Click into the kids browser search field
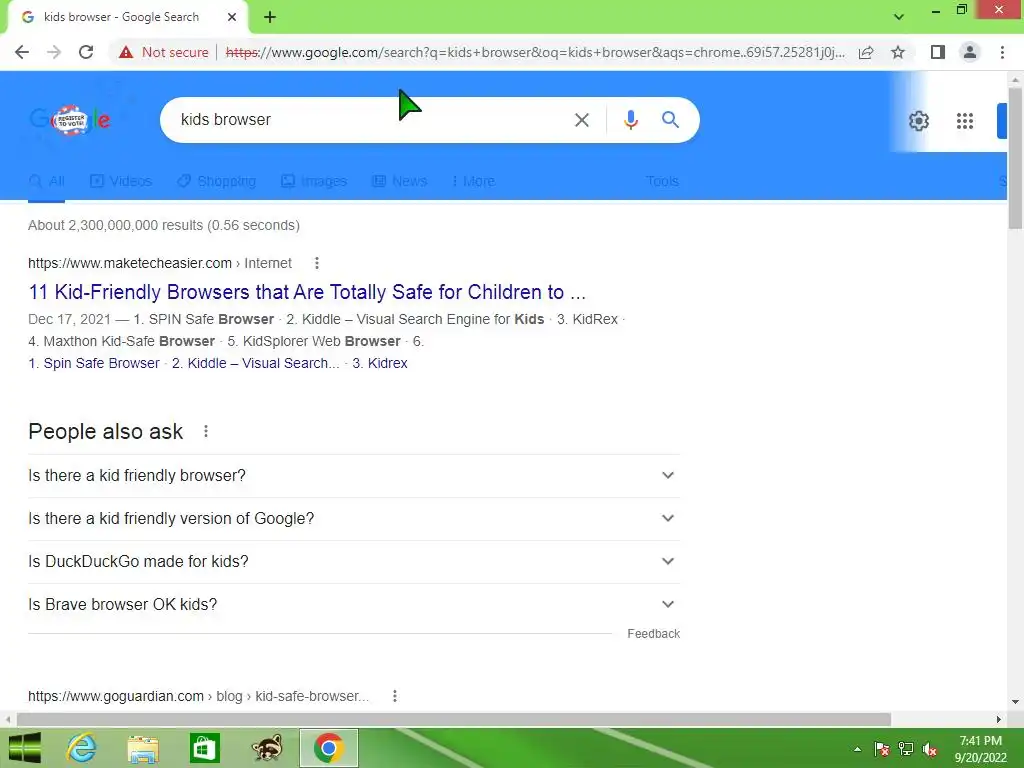 click(366, 120)
